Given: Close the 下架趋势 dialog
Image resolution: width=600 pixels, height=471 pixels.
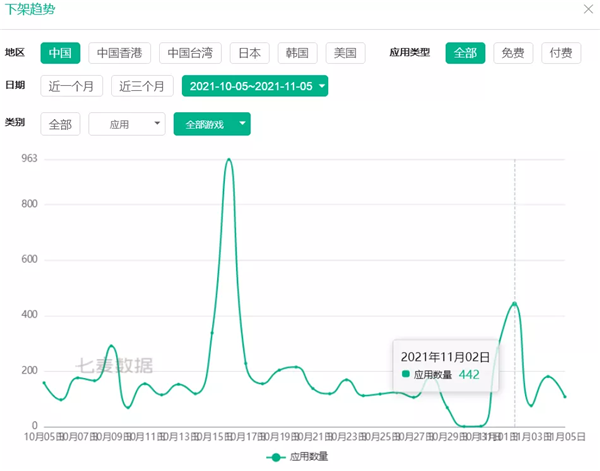Looking at the screenshot, I should coord(588,9).
